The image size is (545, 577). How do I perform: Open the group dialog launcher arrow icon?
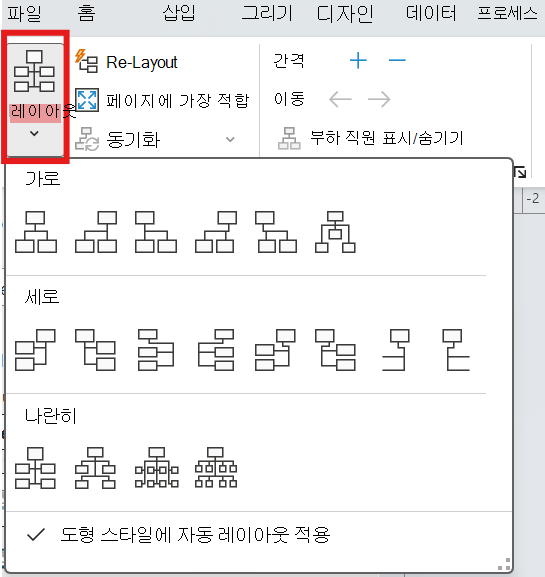tap(520, 172)
